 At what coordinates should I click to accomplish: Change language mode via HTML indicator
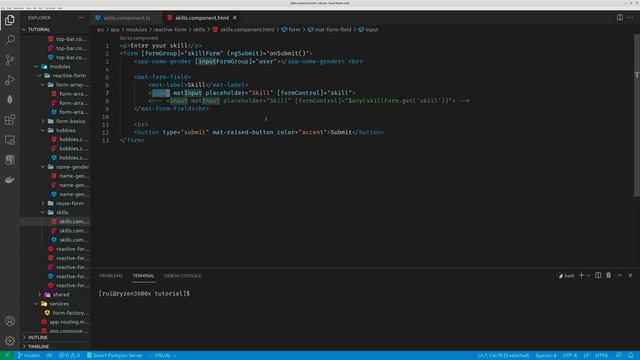[x=602, y=356]
